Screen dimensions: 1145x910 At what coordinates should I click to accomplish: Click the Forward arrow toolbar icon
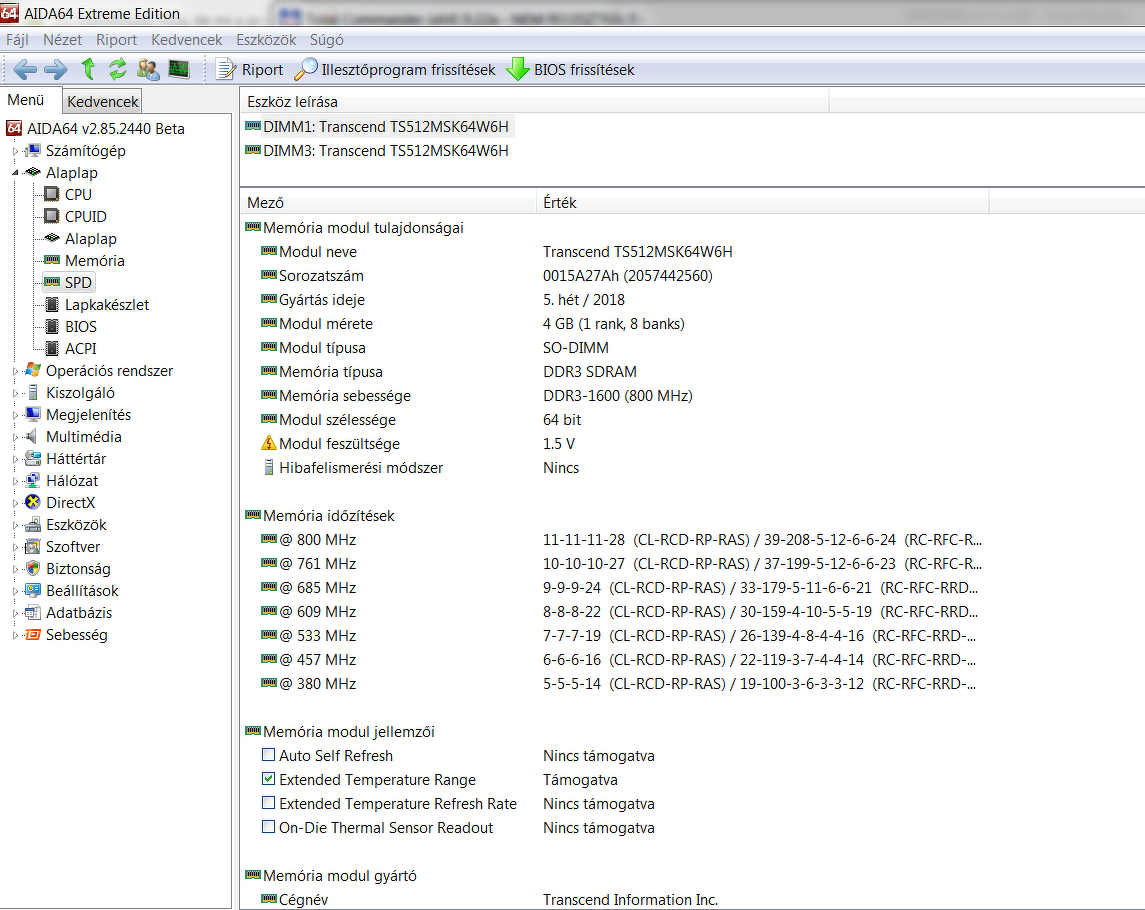pyautogui.click(x=55, y=70)
